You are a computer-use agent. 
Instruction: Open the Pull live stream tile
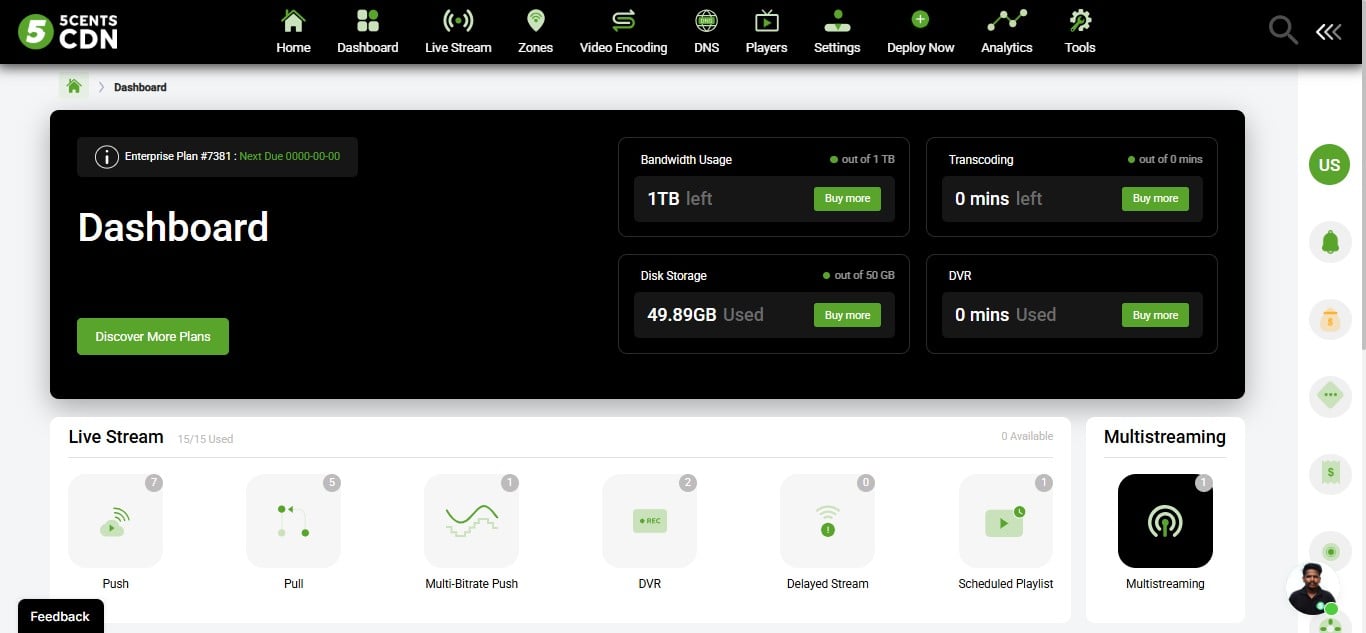click(293, 521)
